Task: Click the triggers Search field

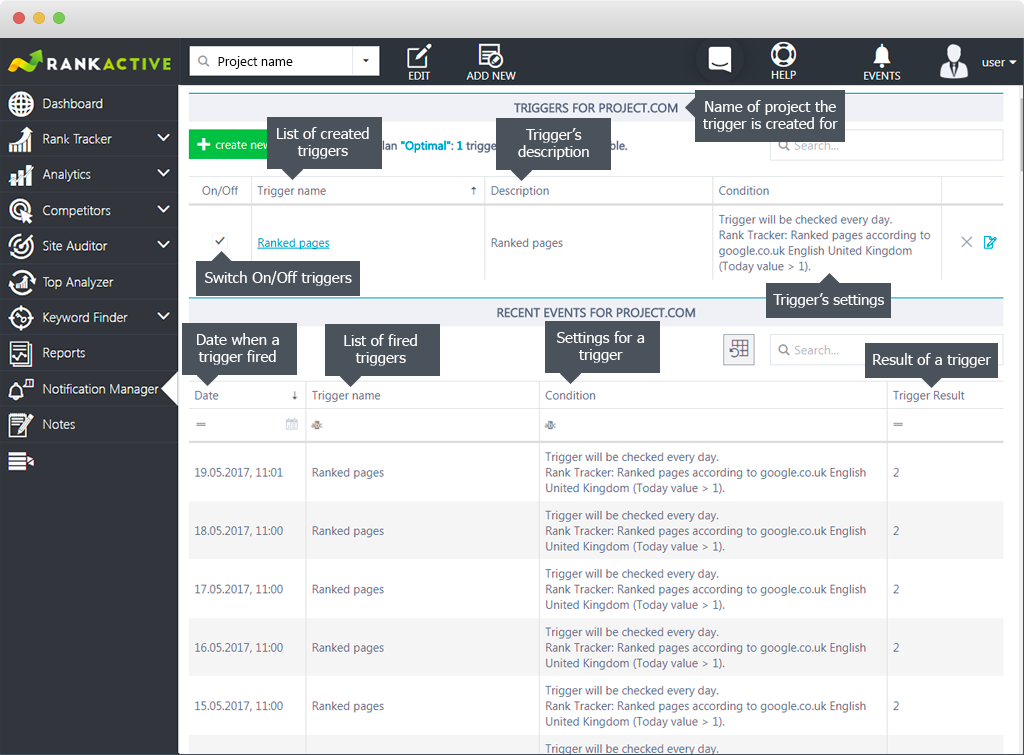Action: point(886,146)
